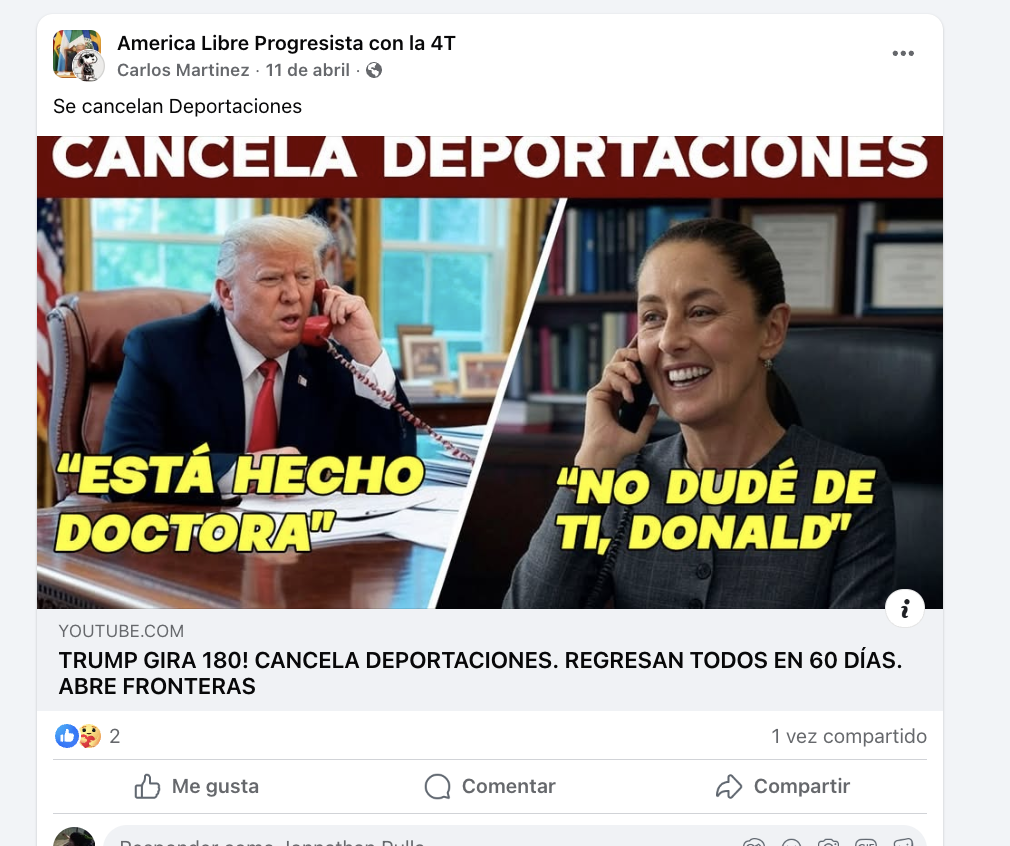
Task: Click the GIF icon in comment box
Action: (866, 843)
